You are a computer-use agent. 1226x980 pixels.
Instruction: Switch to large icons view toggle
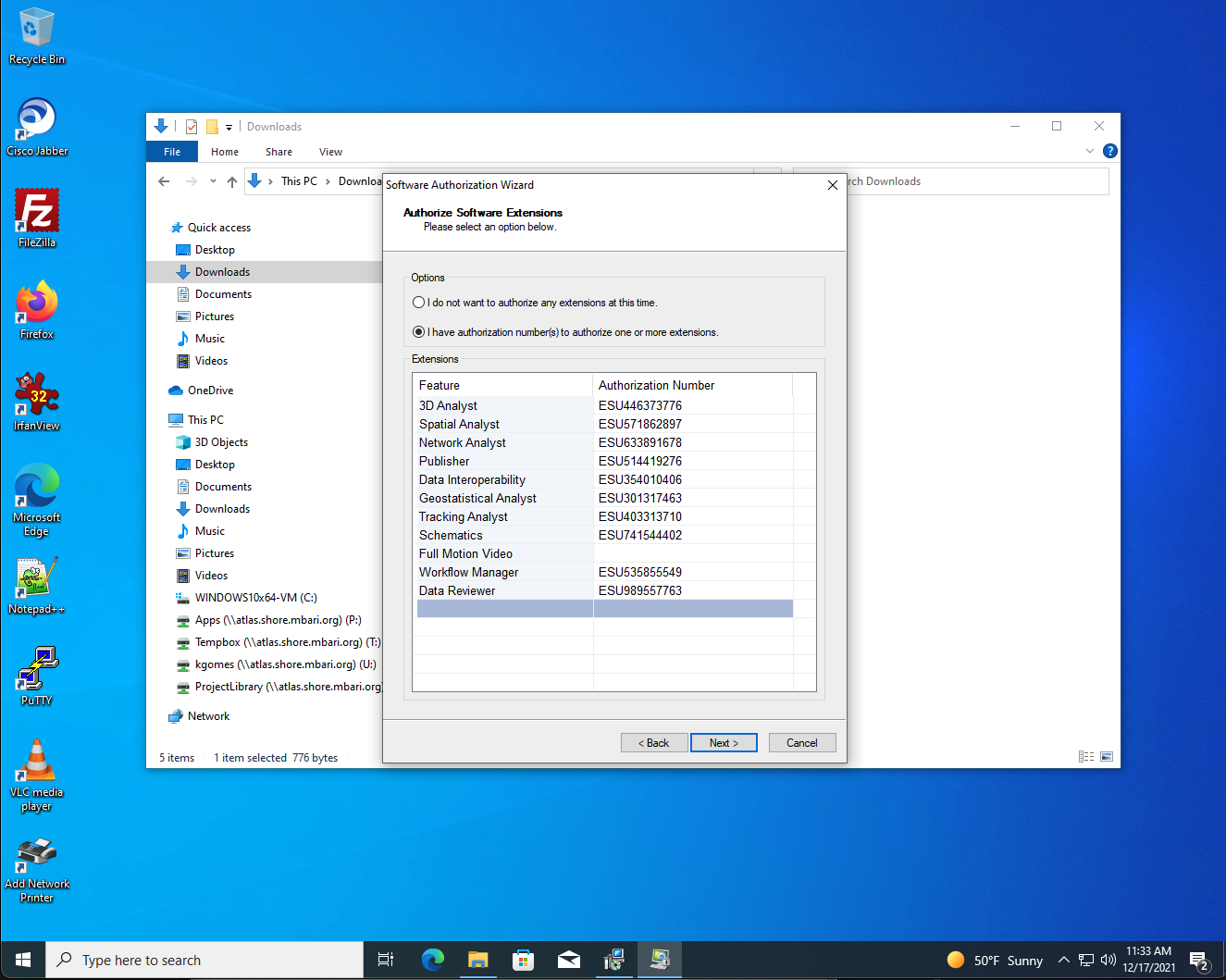(x=1107, y=757)
